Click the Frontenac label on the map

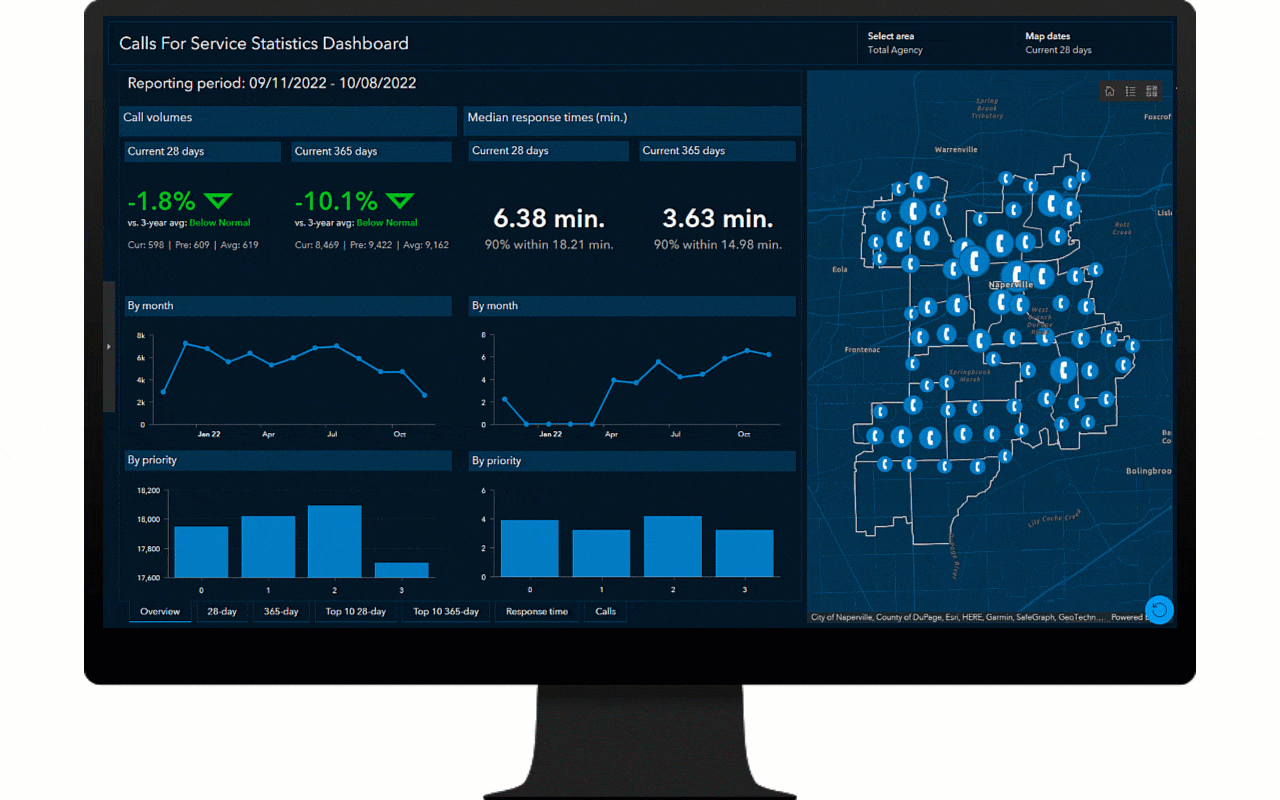[862, 350]
